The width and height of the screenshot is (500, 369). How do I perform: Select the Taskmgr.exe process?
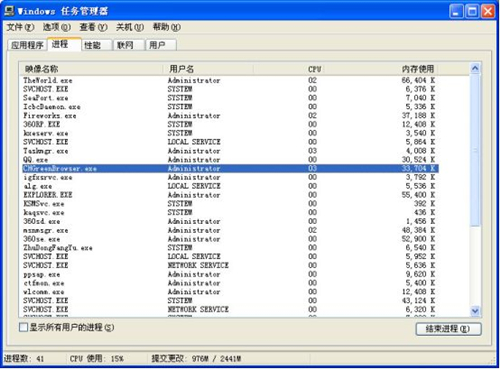229,151
